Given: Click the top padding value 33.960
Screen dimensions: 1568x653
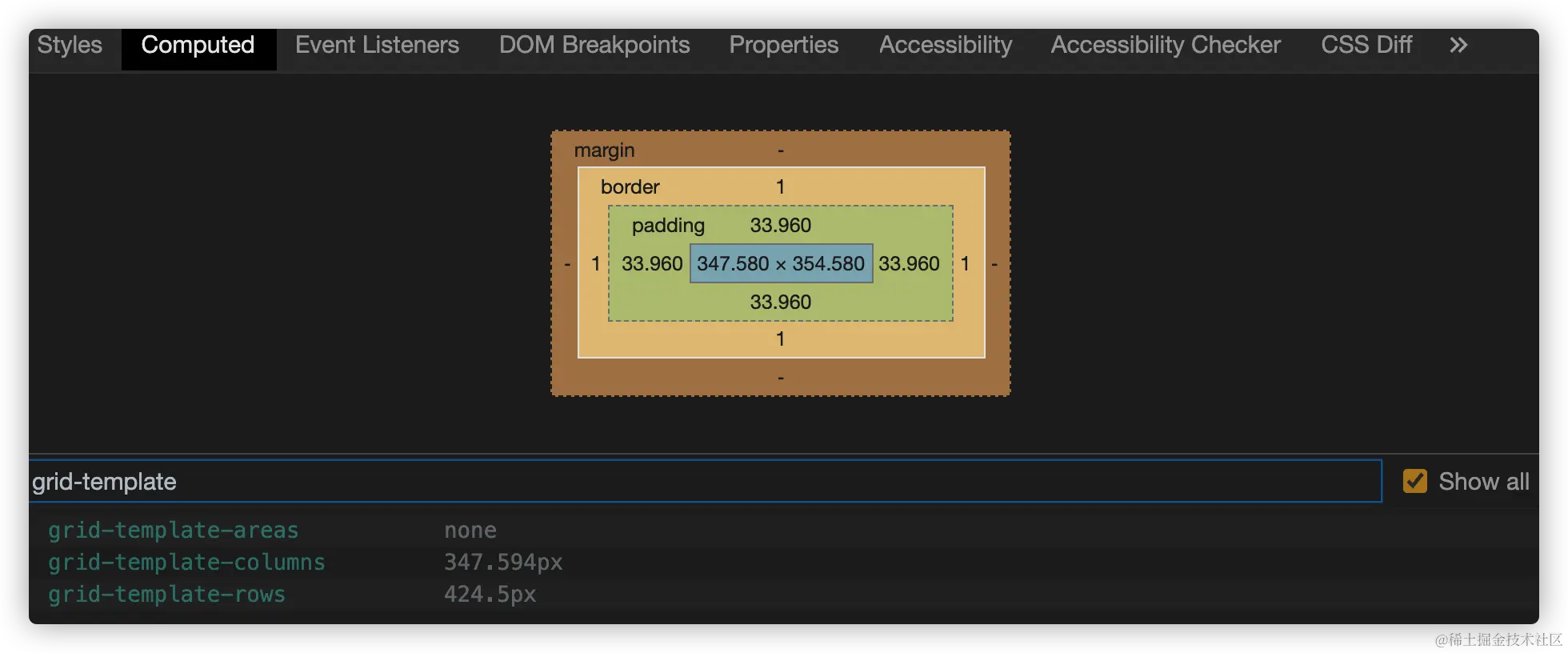Looking at the screenshot, I should click(781, 226).
